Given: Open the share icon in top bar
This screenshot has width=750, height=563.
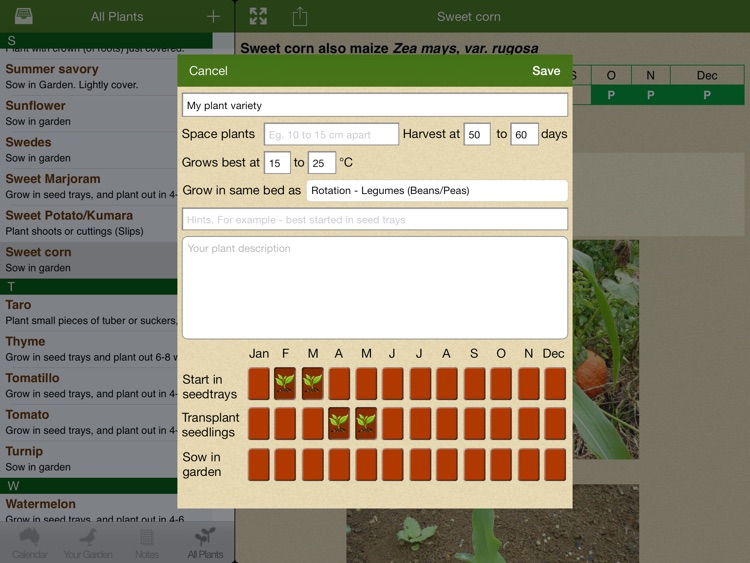Looking at the screenshot, I should [300, 16].
